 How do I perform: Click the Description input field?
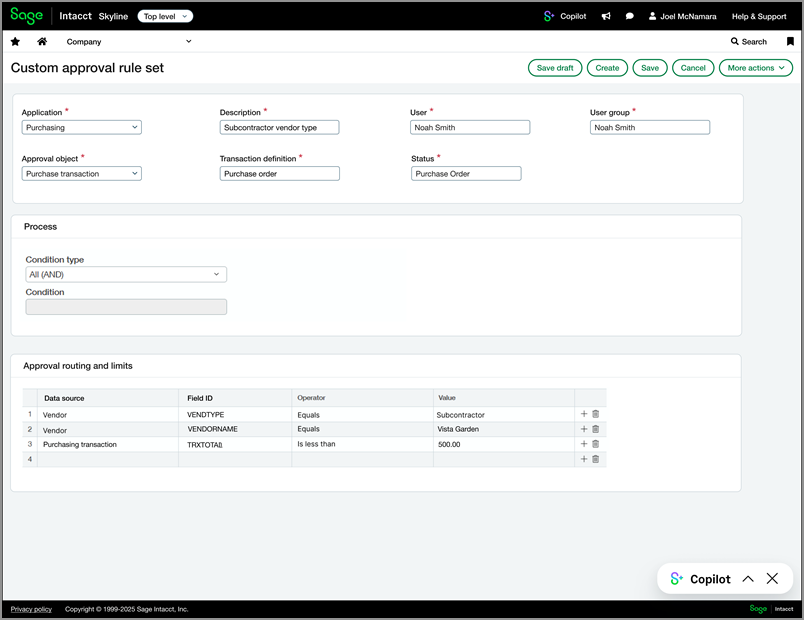coord(279,127)
